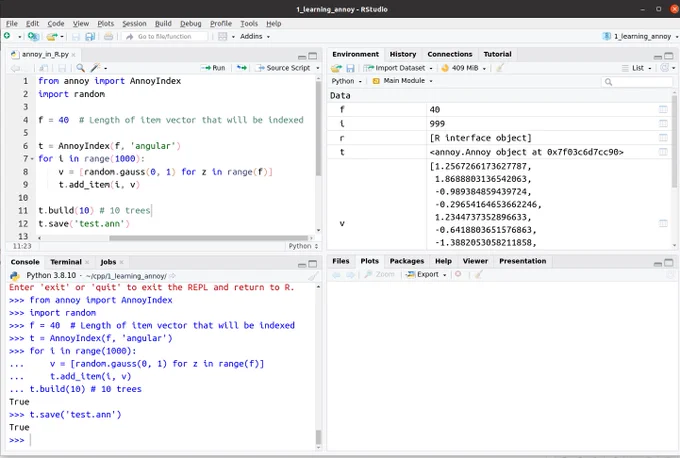The width and height of the screenshot is (680, 458).
Task: Click the Environment search box
Action: pyautogui.click(x=637, y=82)
